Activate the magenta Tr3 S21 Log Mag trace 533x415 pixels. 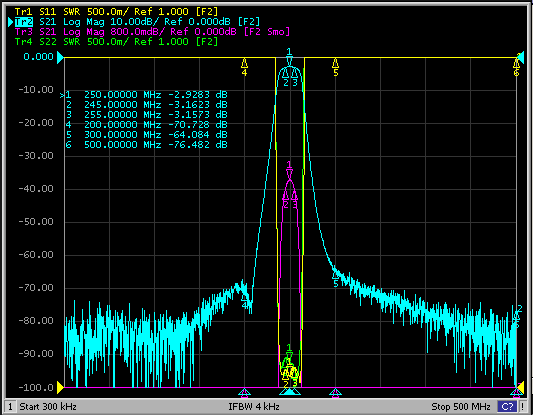[x=152, y=32]
